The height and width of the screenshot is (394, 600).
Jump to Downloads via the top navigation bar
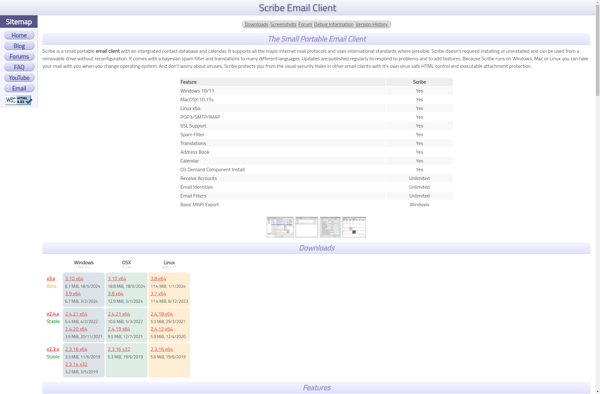point(256,24)
